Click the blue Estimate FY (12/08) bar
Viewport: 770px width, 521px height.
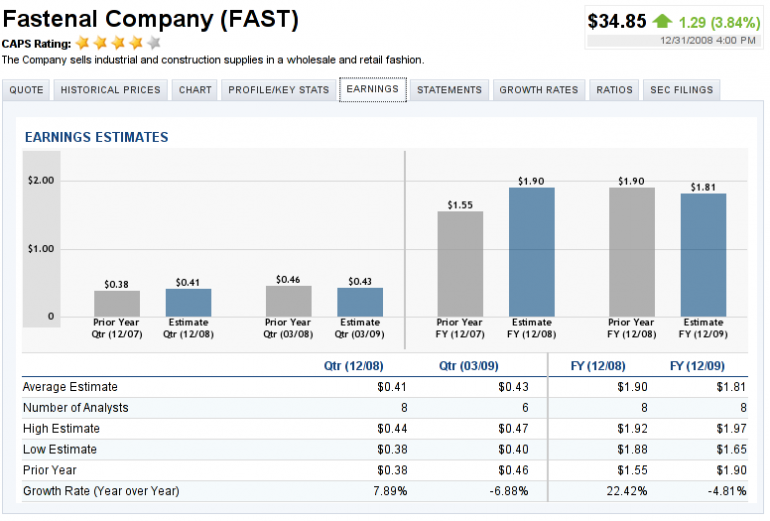pyautogui.click(x=532, y=252)
